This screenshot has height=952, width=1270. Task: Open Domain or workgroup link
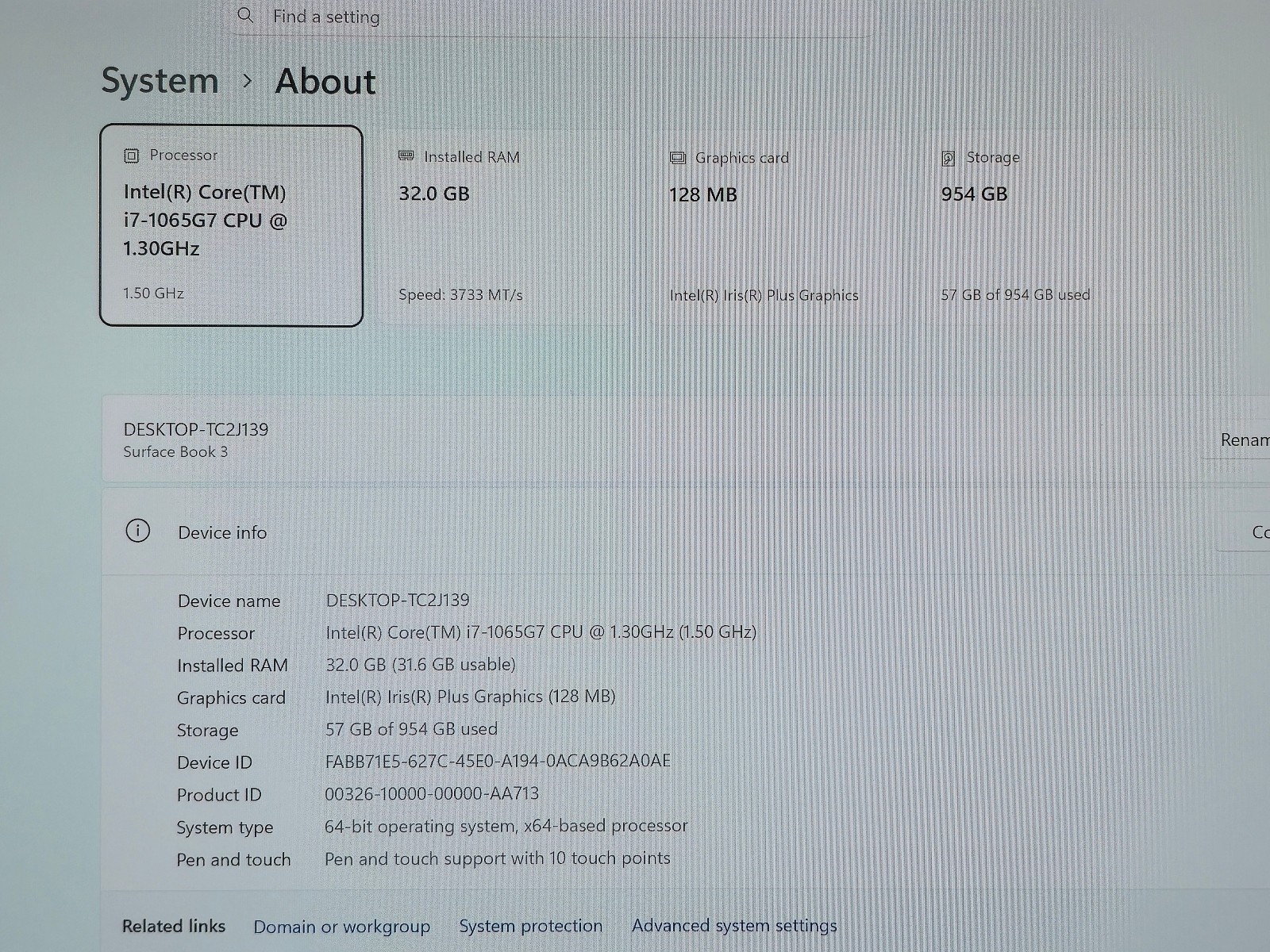341,927
